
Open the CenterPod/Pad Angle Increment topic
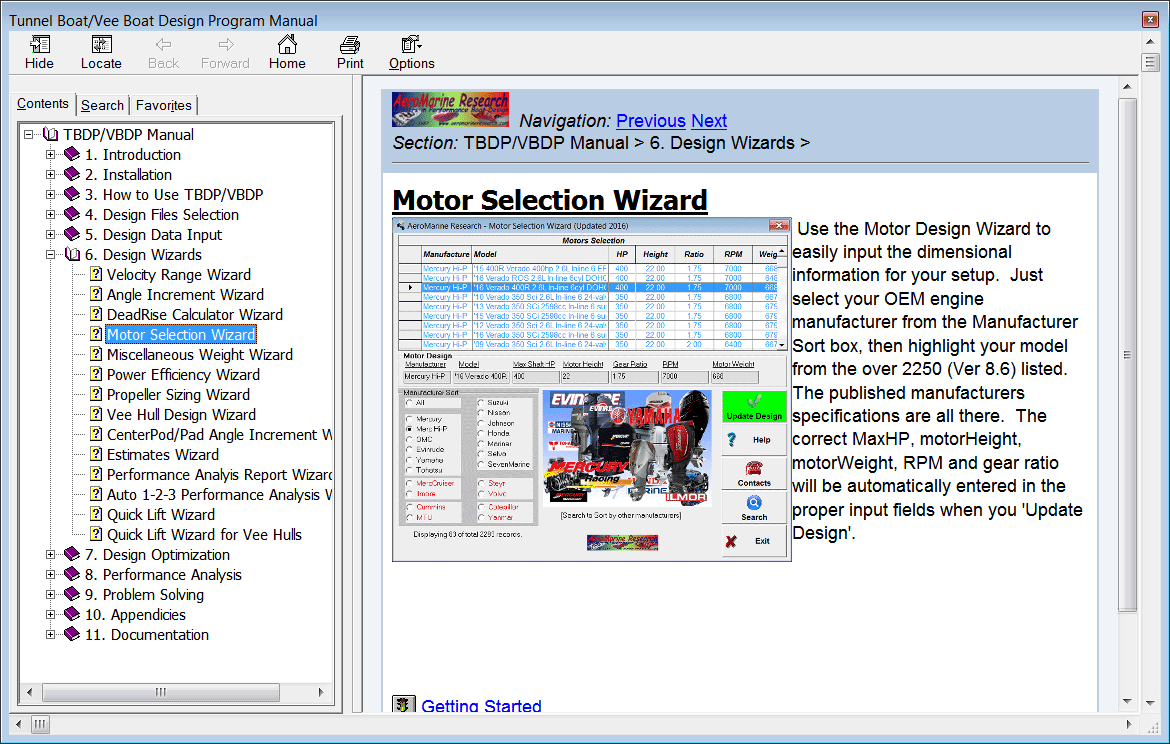pos(219,435)
